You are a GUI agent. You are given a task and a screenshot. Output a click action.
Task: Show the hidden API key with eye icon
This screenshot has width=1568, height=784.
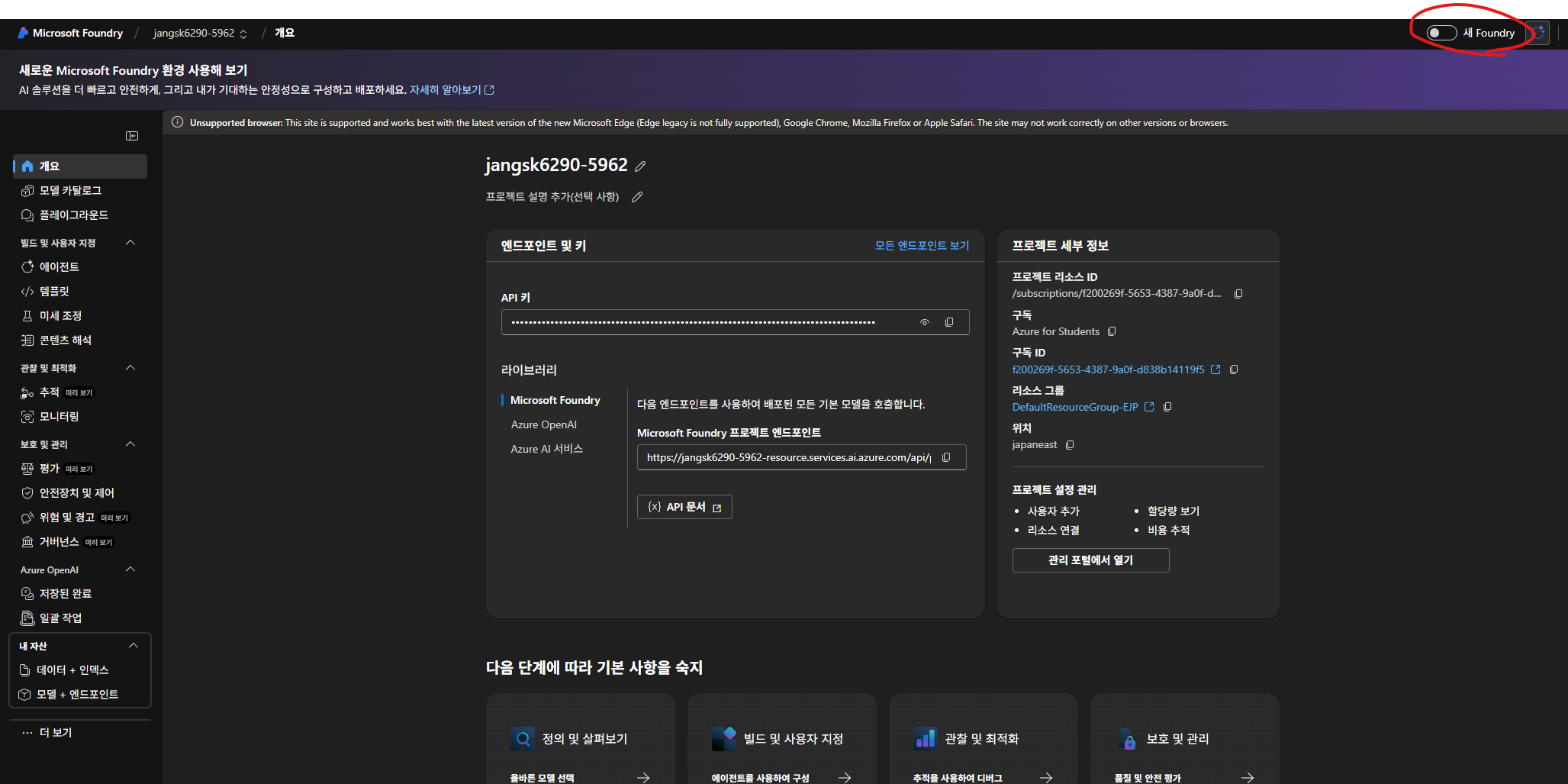click(x=924, y=322)
